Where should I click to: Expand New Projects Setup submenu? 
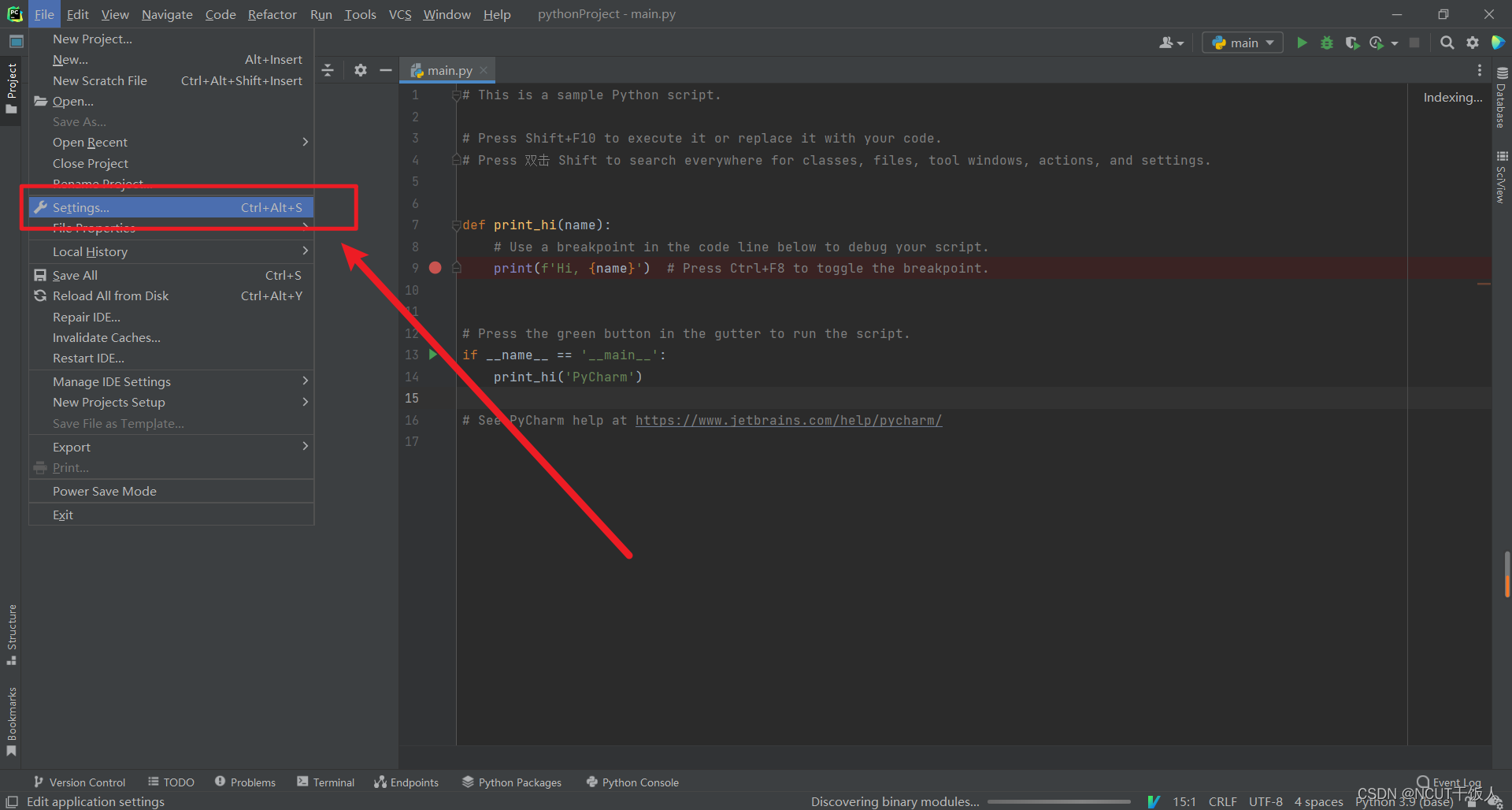(172, 402)
